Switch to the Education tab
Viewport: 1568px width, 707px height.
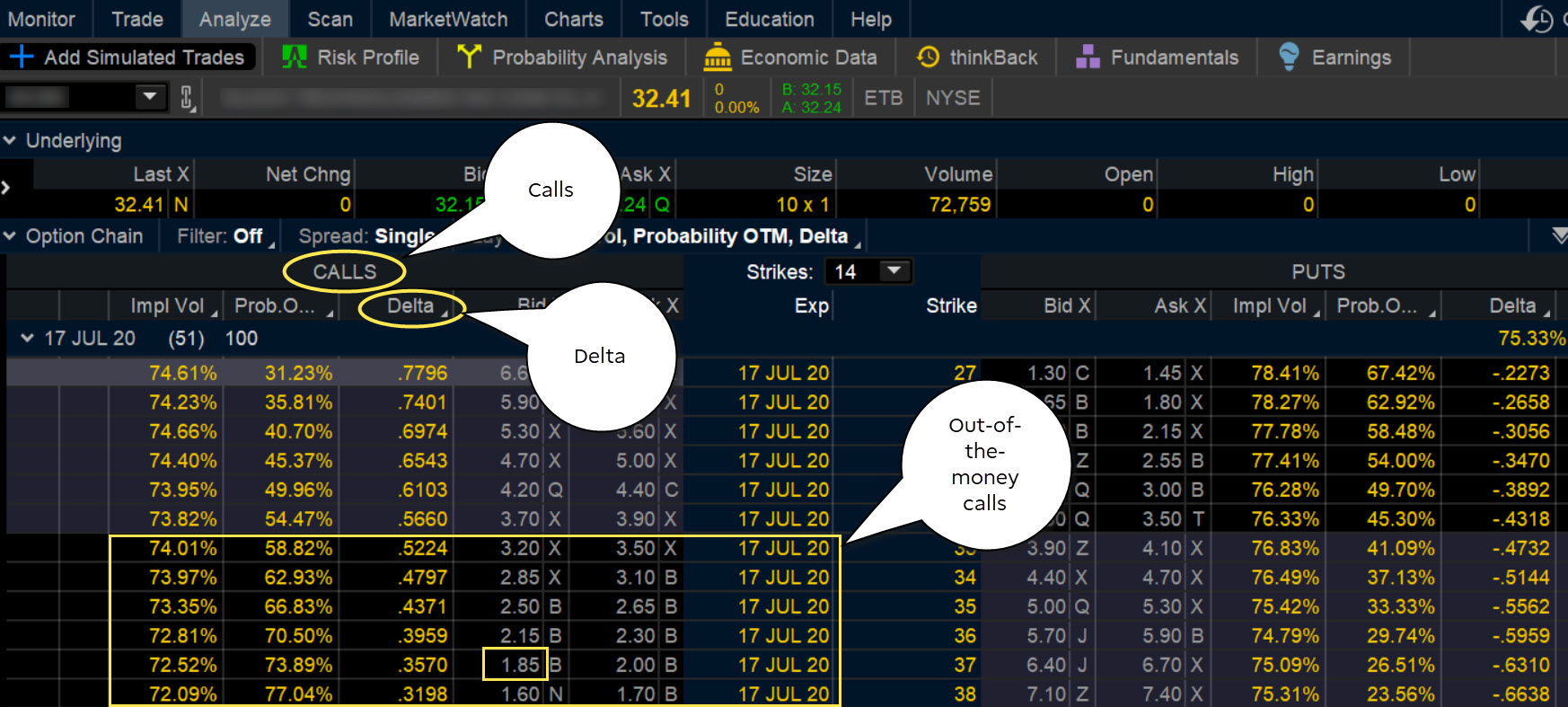pos(770,19)
